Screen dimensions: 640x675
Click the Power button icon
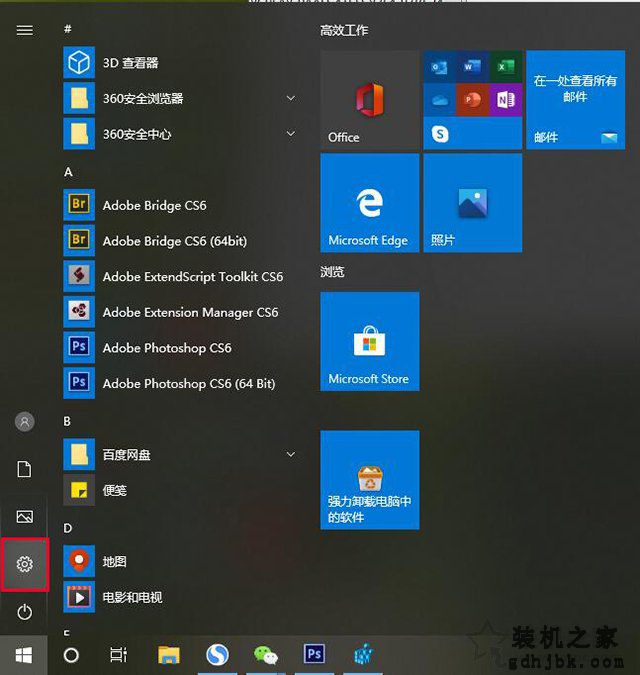tap(25, 612)
